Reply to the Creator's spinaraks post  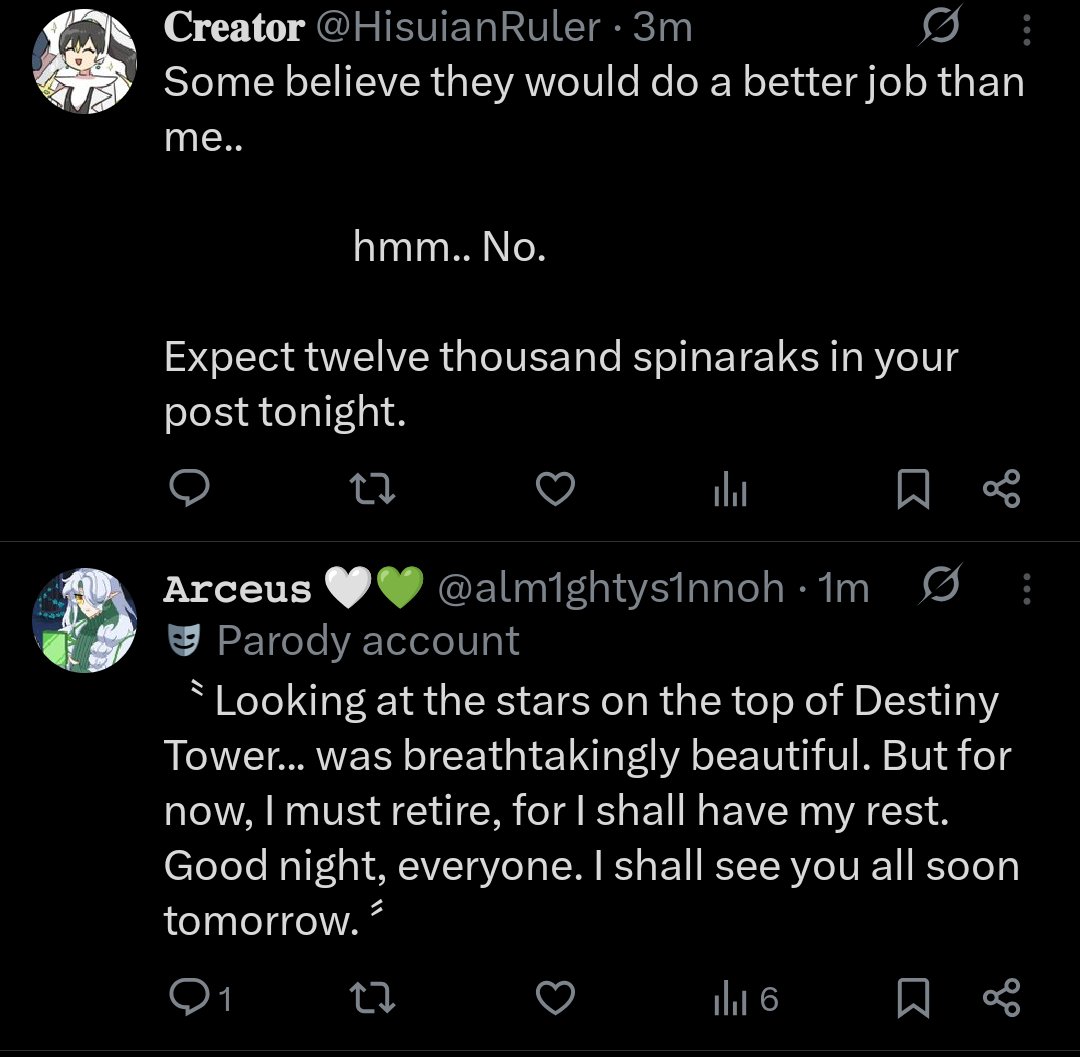[x=187, y=489]
